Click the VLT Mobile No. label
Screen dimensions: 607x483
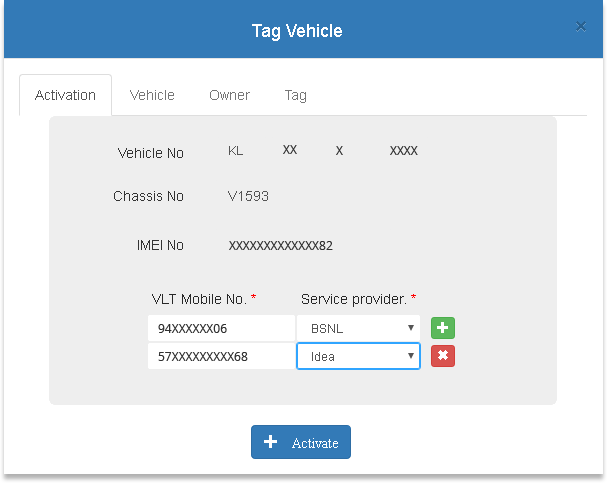coord(199,299)
